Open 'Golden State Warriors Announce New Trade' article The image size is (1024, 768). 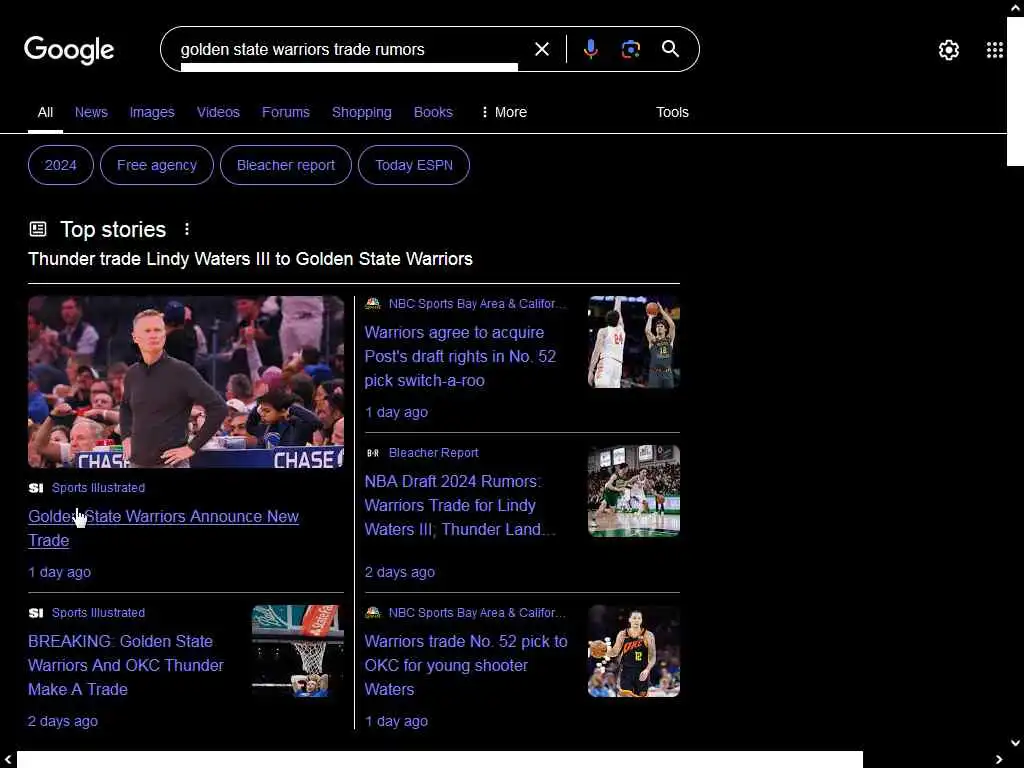[x=163, y=528]
